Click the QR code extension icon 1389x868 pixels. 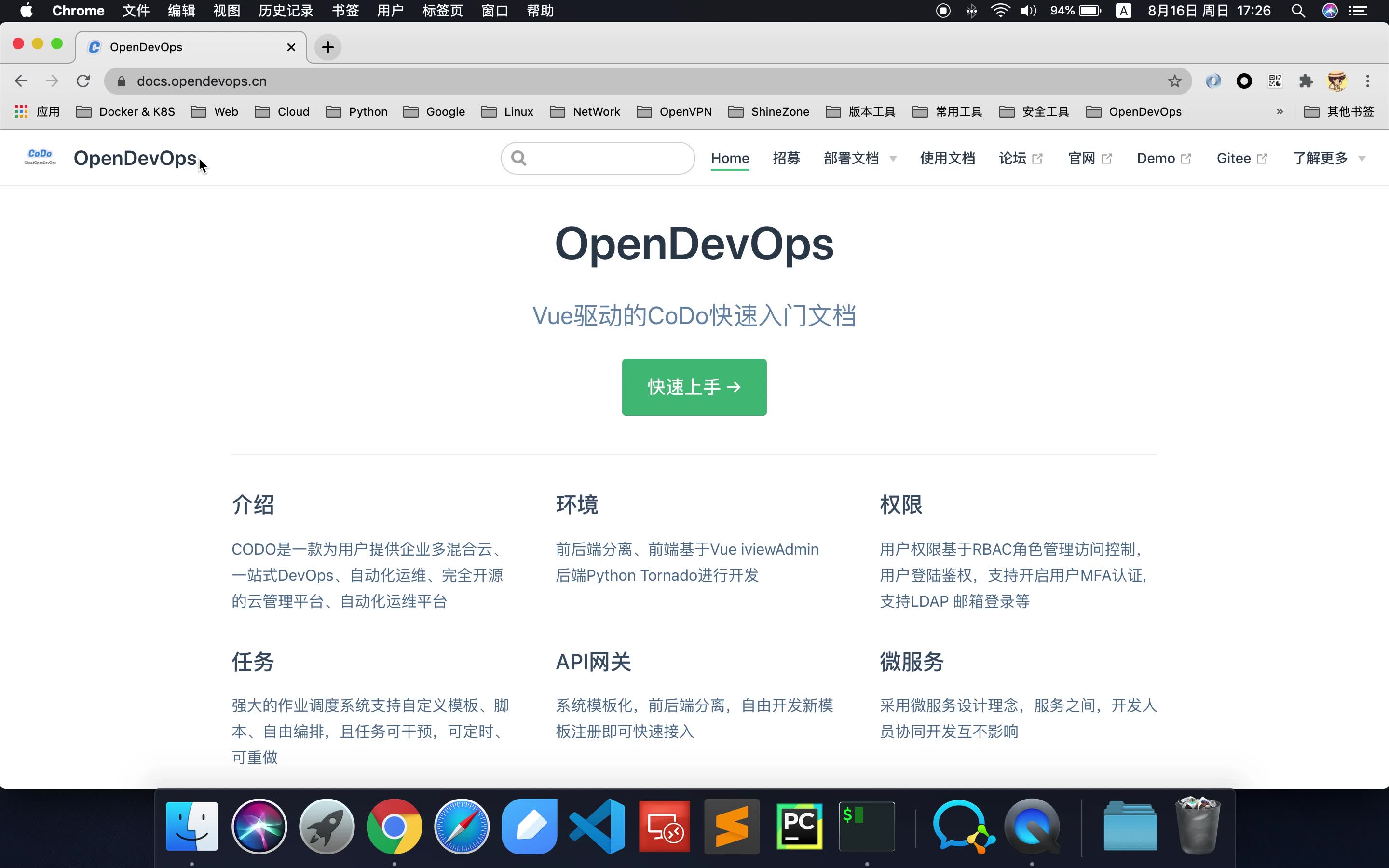(1275, 81)
